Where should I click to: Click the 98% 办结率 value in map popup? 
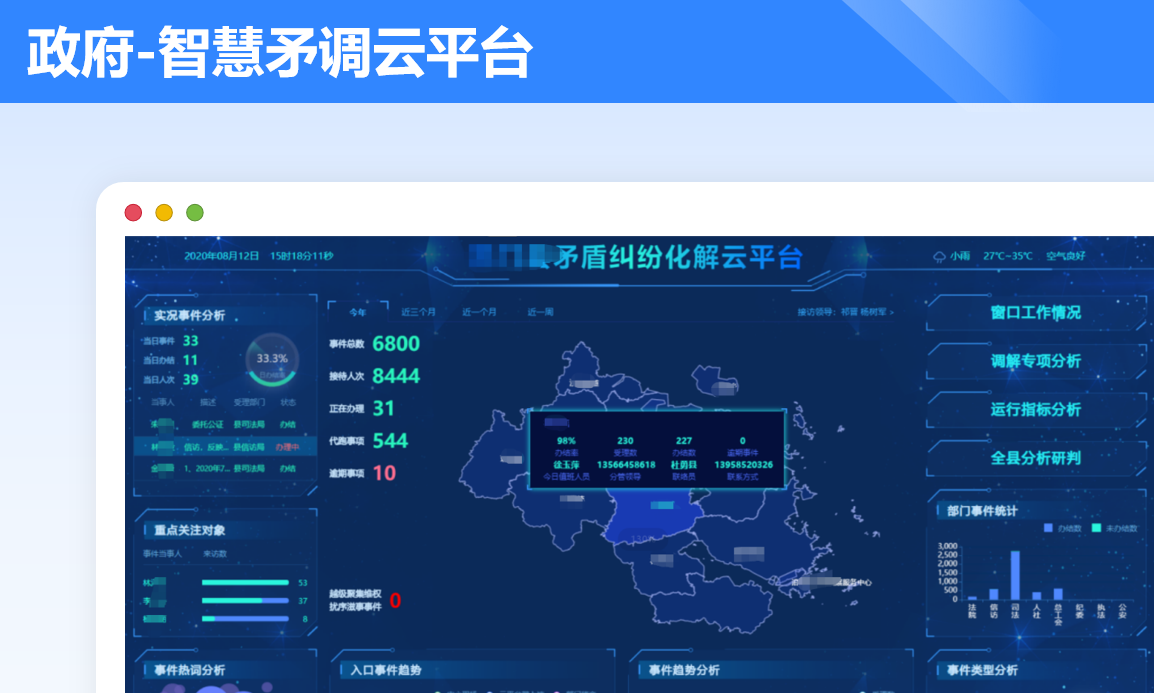click(566, 441)
